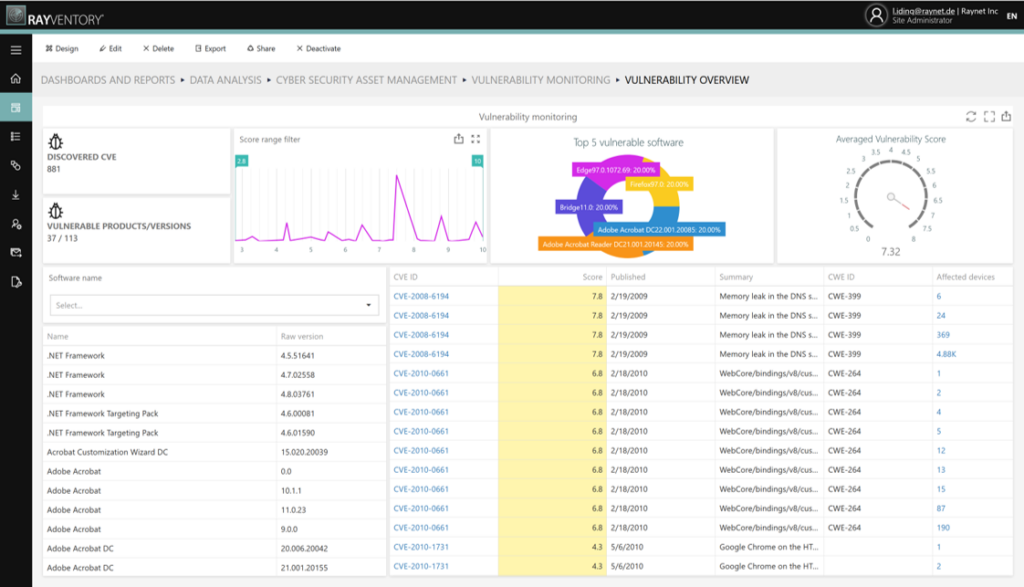Sort by the Score column header

pos(592,278)
